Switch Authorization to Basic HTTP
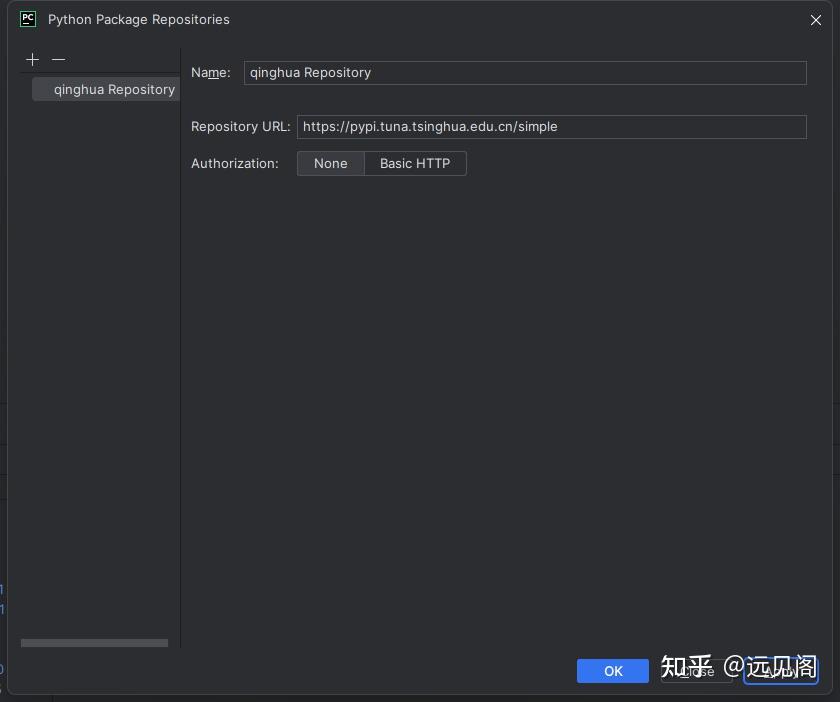The image size is (840, 702). (415, 164)
